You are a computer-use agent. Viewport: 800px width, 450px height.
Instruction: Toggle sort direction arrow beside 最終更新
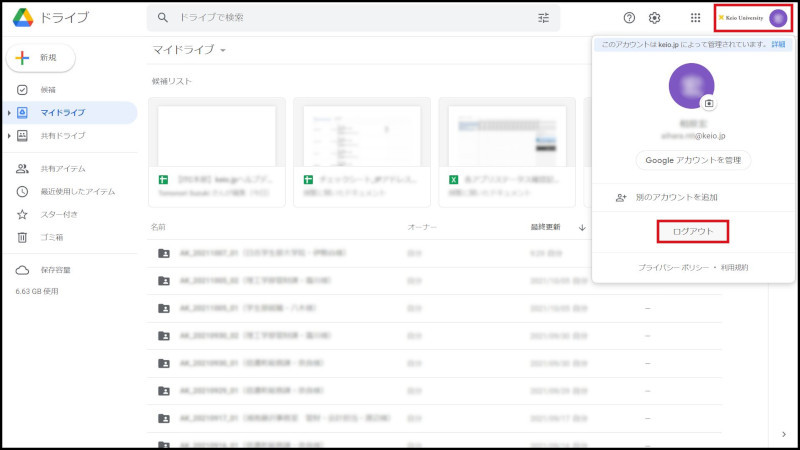(x=583, y=227)
